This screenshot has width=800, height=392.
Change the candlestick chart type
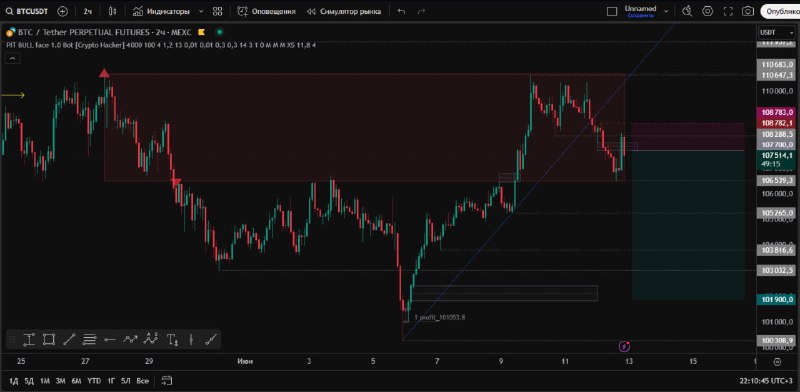coord(113,11)
